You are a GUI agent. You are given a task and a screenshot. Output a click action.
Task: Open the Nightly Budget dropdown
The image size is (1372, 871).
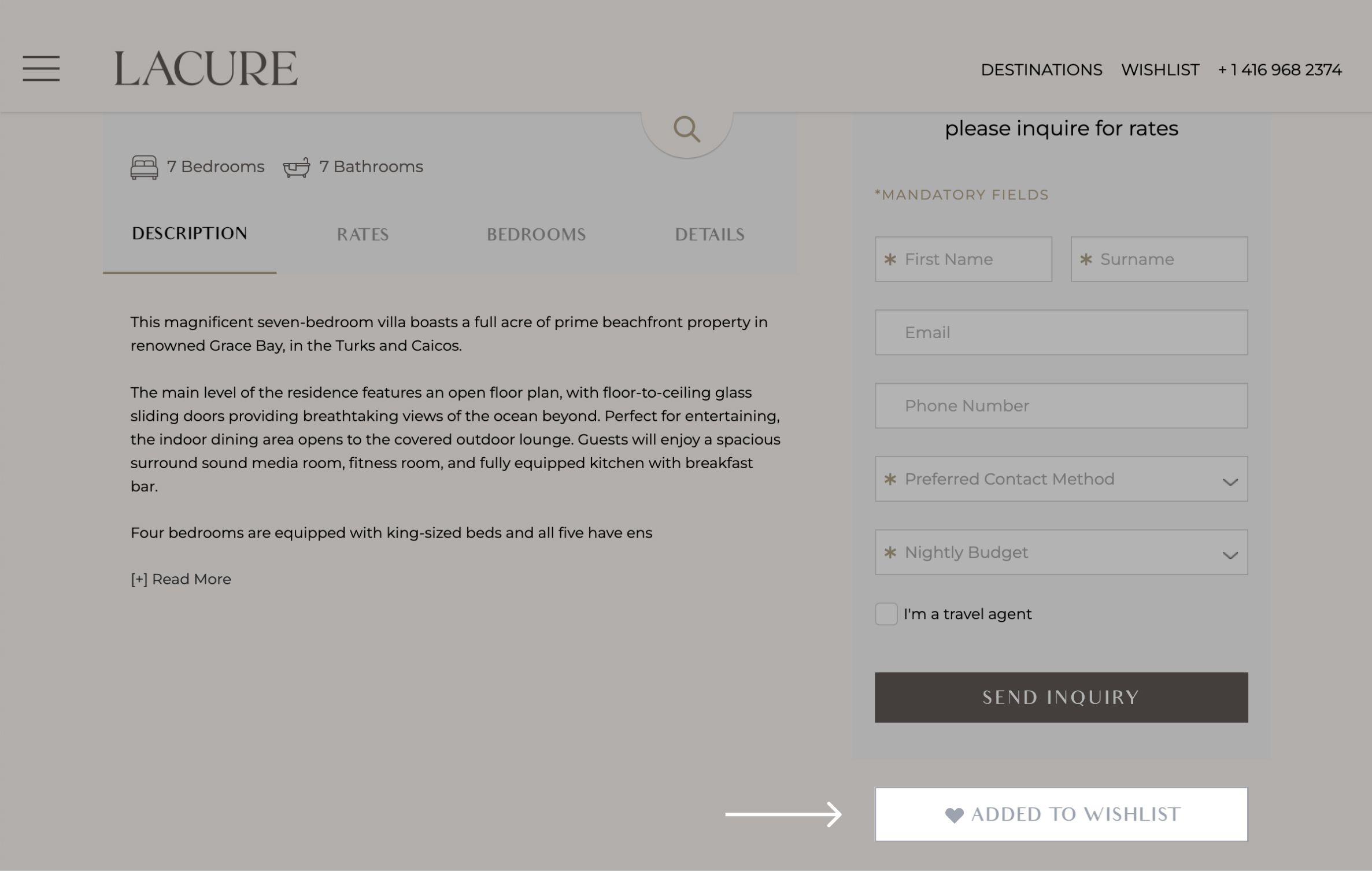click(x=1060, y=553)
